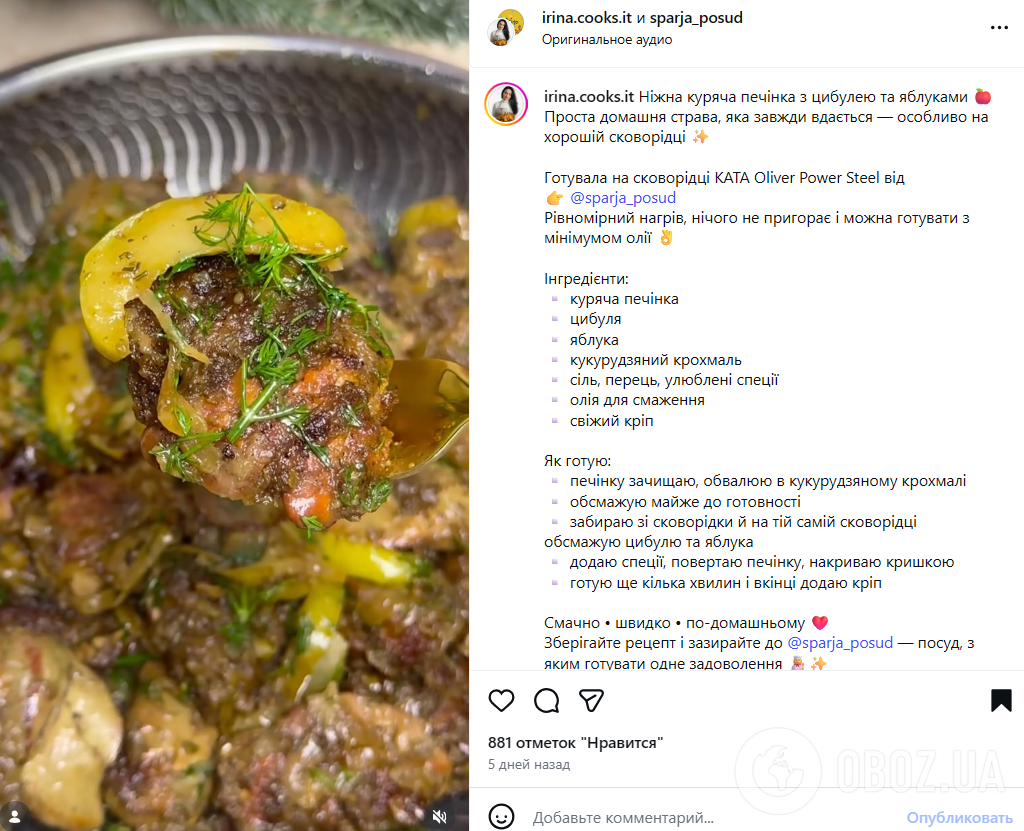Open the author avatar beside the caption
This screenshot has width=1024, height=831.
click(506, 104)
